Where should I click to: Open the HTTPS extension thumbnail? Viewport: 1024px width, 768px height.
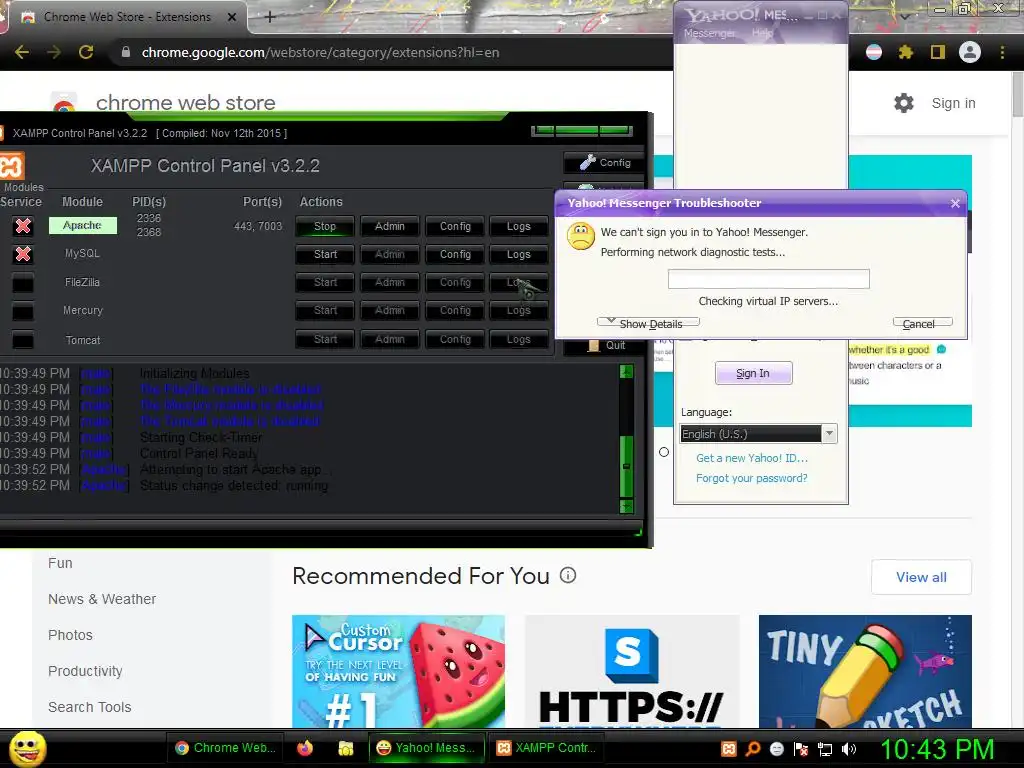point(632,671)
